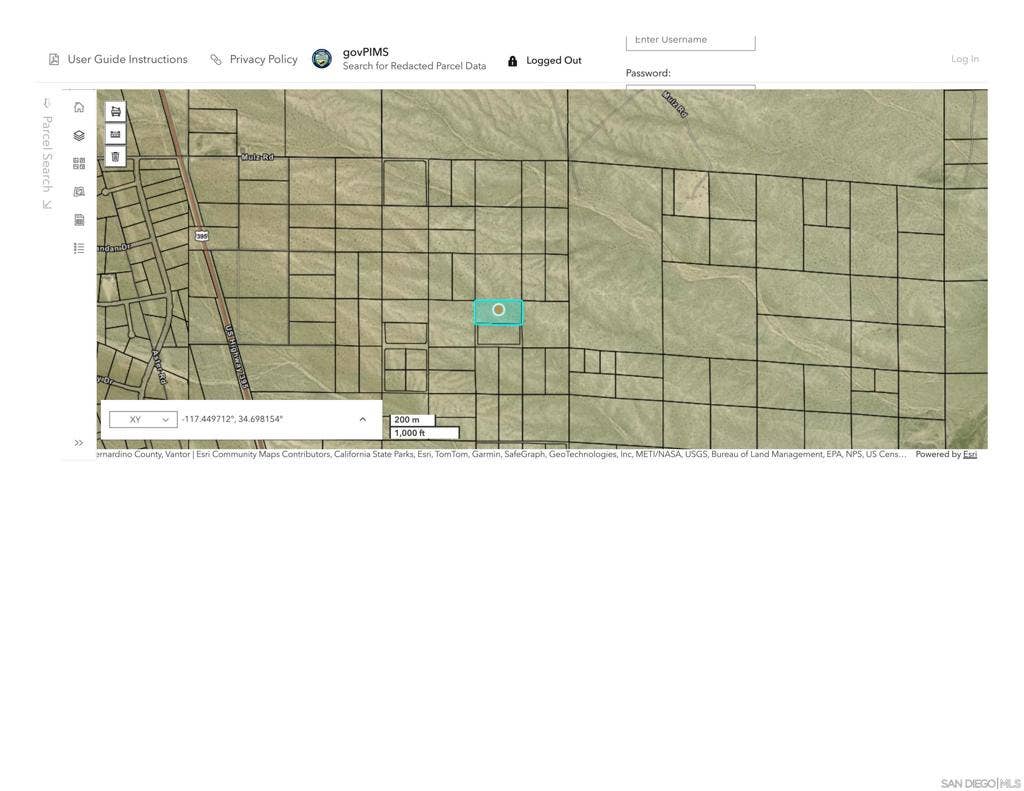Click the 200 m scale bar label

(x=407, y=420)
